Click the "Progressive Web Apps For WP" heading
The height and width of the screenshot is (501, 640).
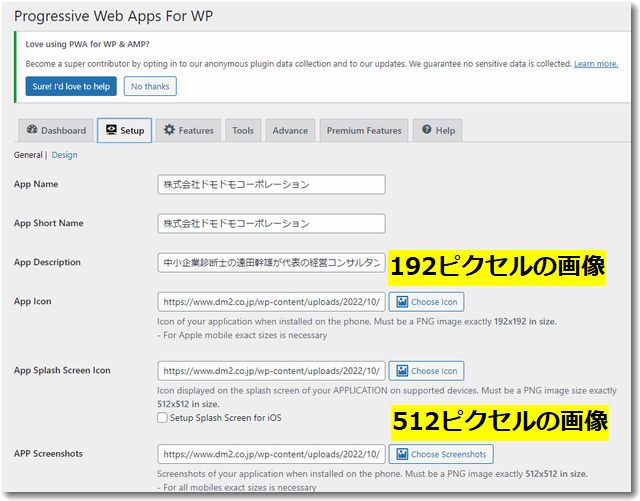click(x=113, y=16)
